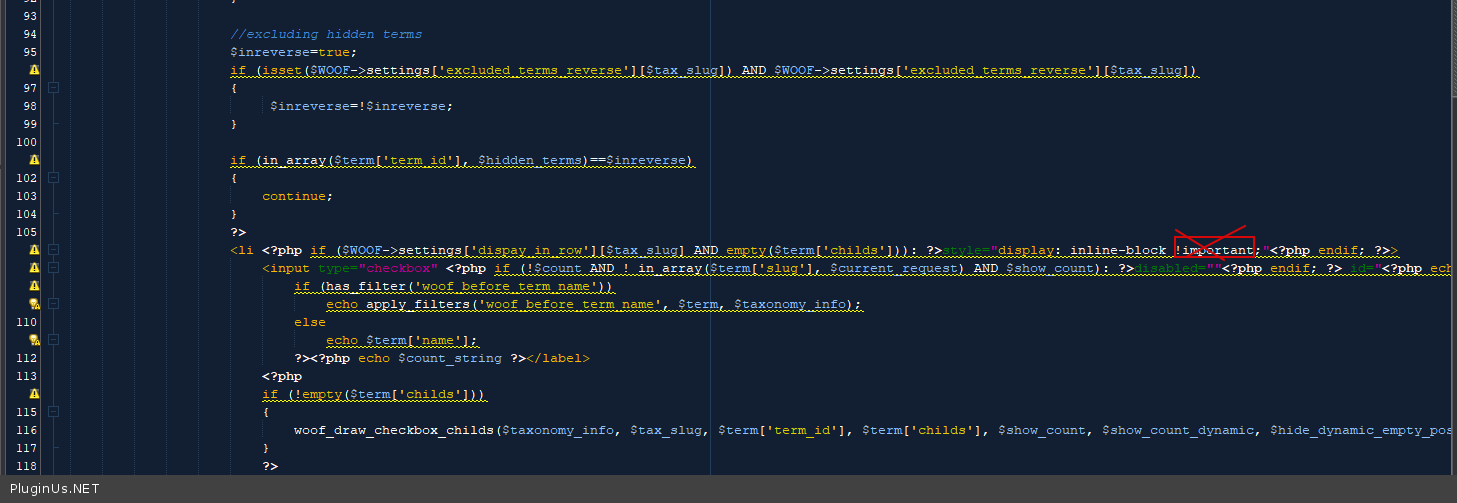1457x503 pixels.
Task: Click the red-boxed !important text
Action: tap(1213, 250)
